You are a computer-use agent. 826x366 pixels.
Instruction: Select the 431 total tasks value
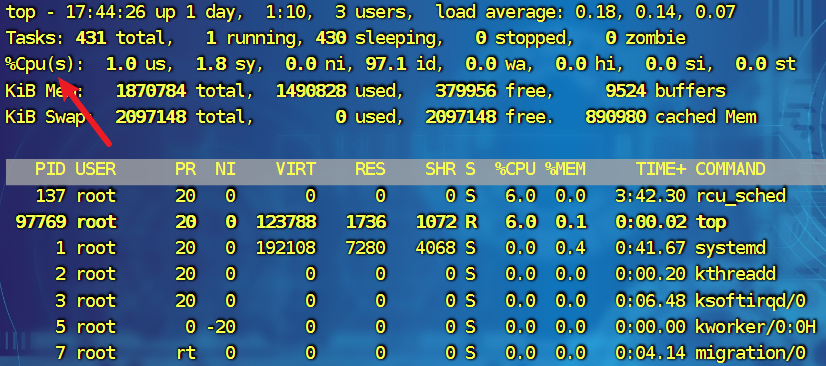coord(91,38)
